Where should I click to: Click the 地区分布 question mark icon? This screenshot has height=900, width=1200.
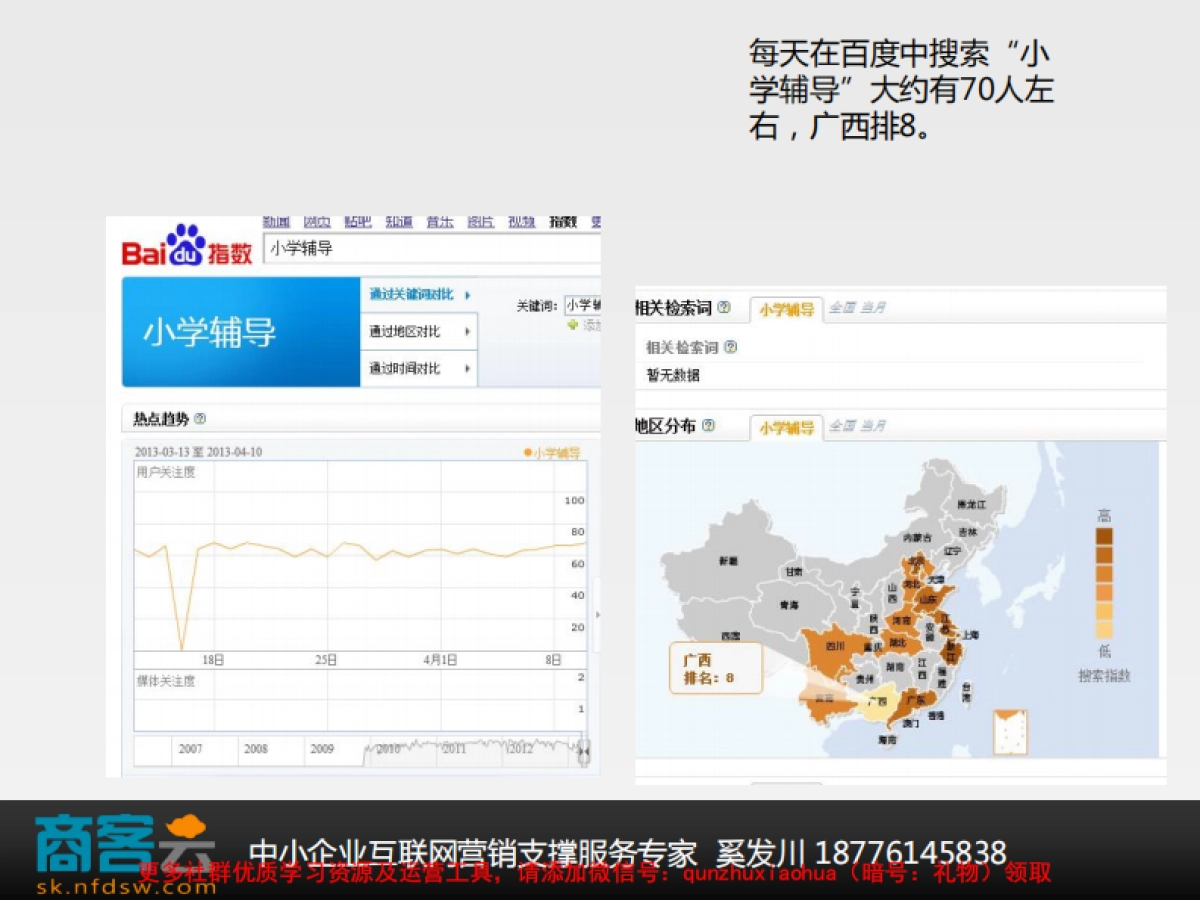[709, 425]
